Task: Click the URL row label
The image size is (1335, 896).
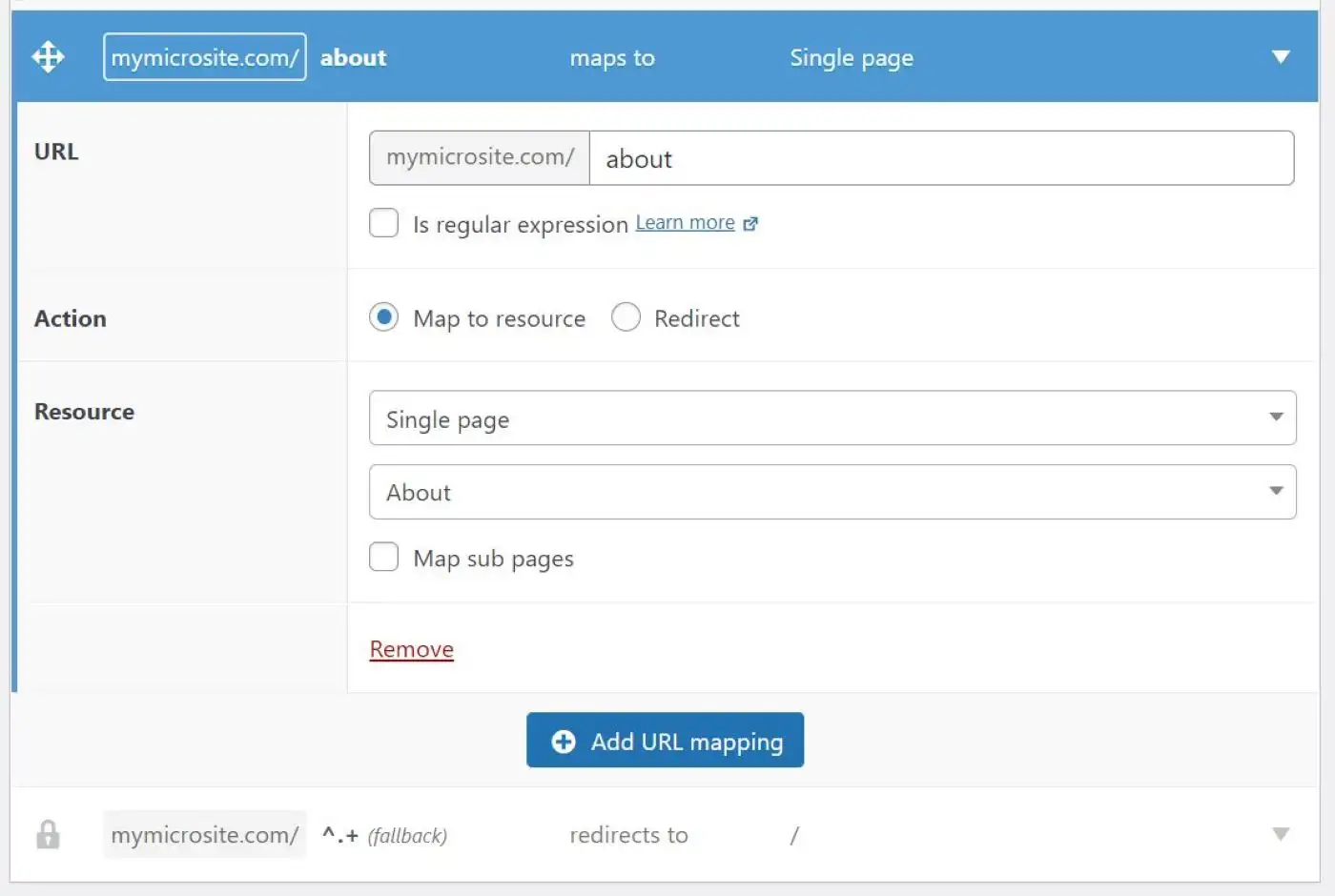Action: pos(56,152)
